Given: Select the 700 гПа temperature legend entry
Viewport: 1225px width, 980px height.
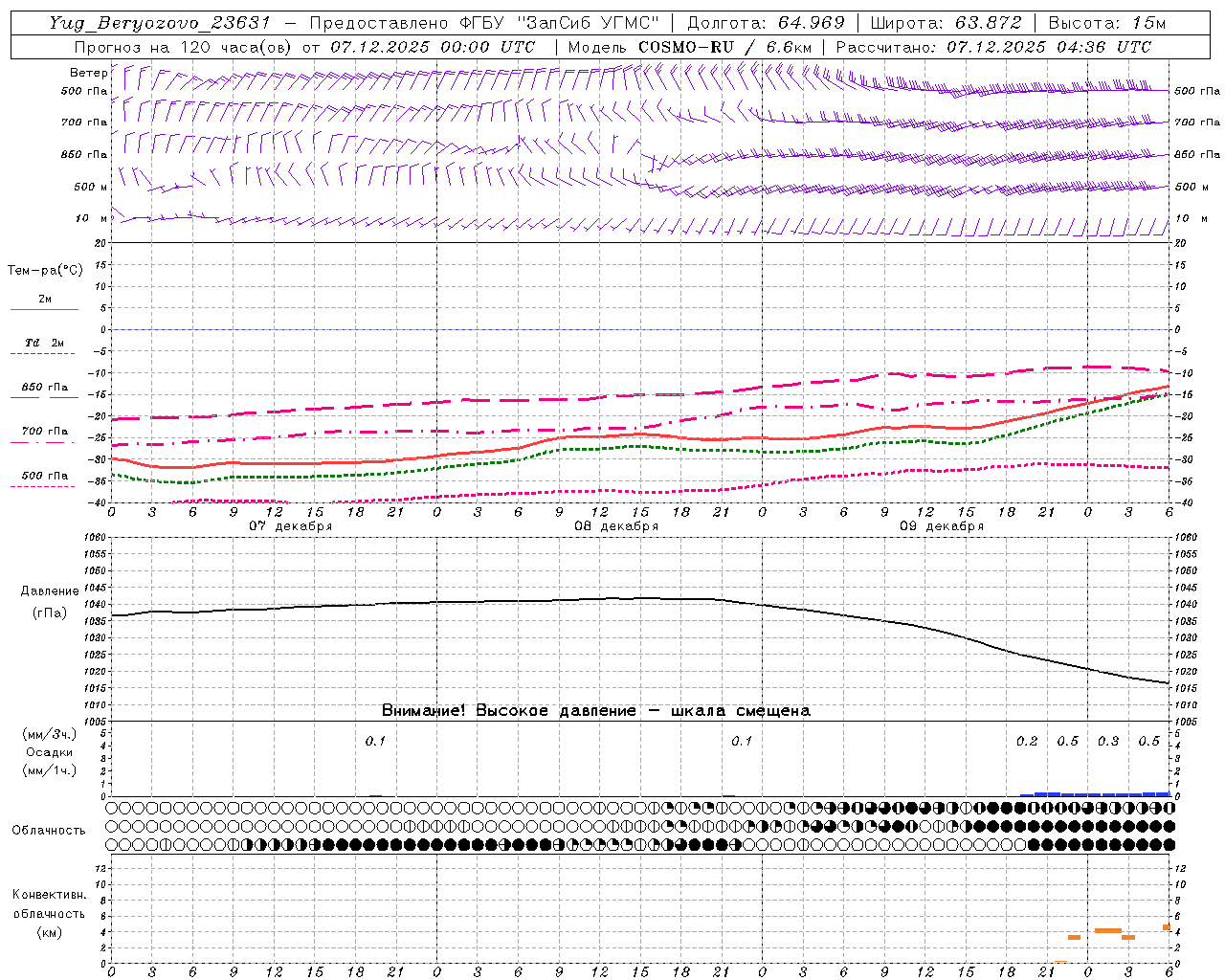Looking at the screenshot, I should tap(44, 432).
